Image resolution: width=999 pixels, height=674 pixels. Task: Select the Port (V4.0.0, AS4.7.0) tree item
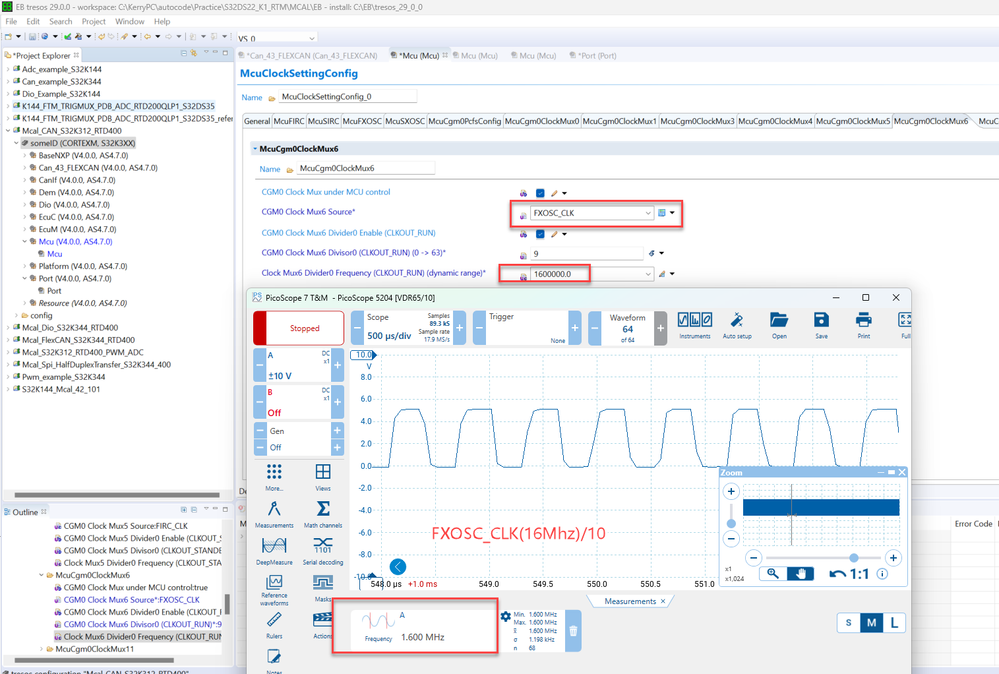pos(75,278)
